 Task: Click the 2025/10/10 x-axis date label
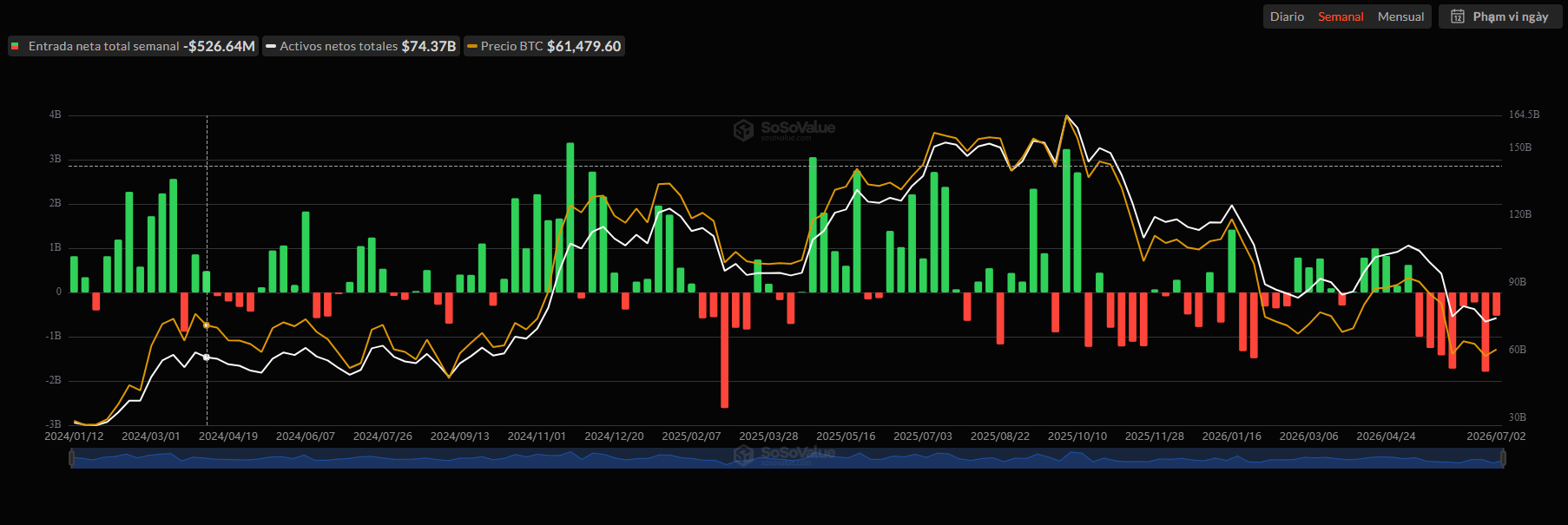(1077, 436)
